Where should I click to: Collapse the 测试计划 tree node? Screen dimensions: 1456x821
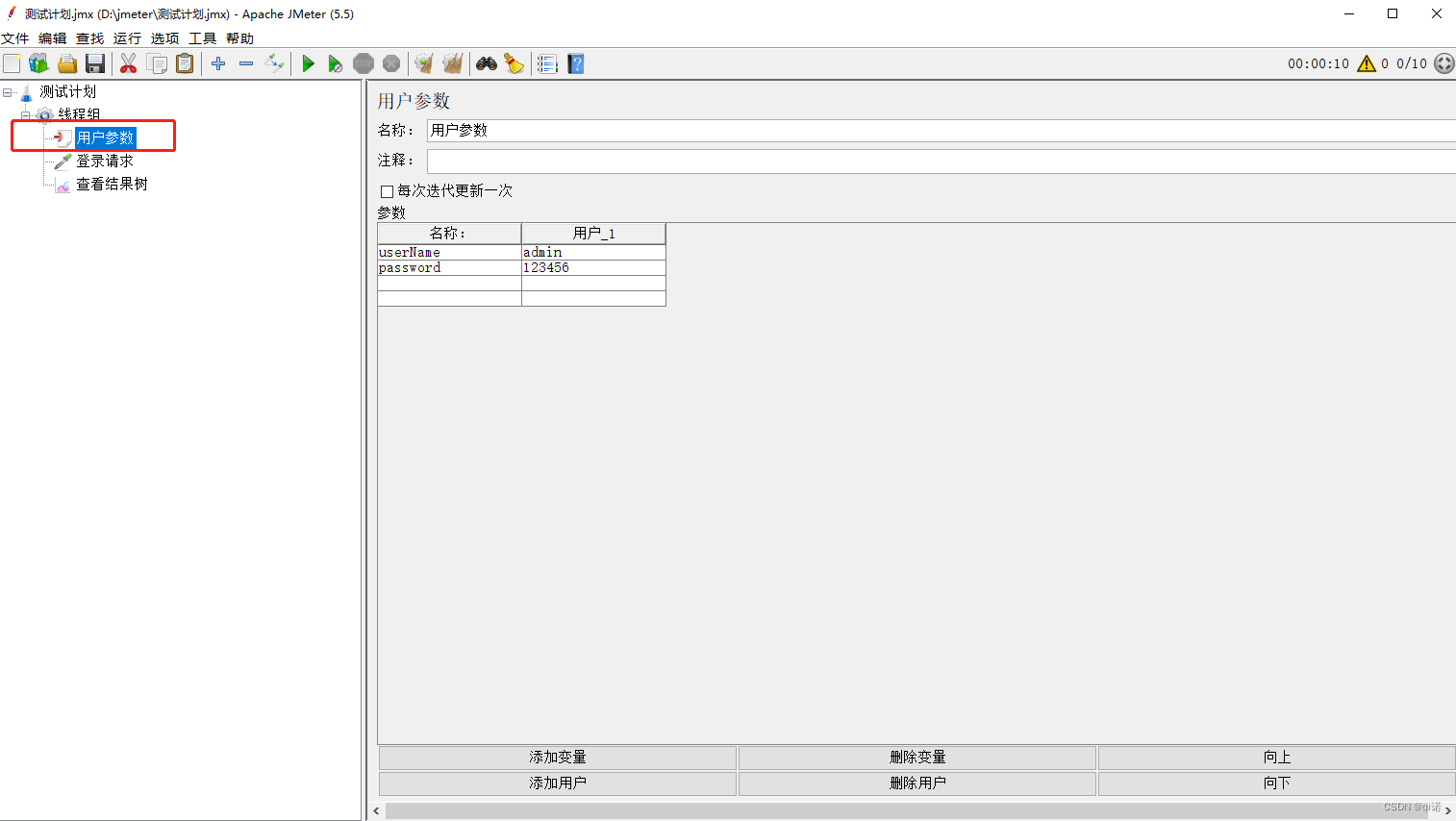[x=8, y=92]
